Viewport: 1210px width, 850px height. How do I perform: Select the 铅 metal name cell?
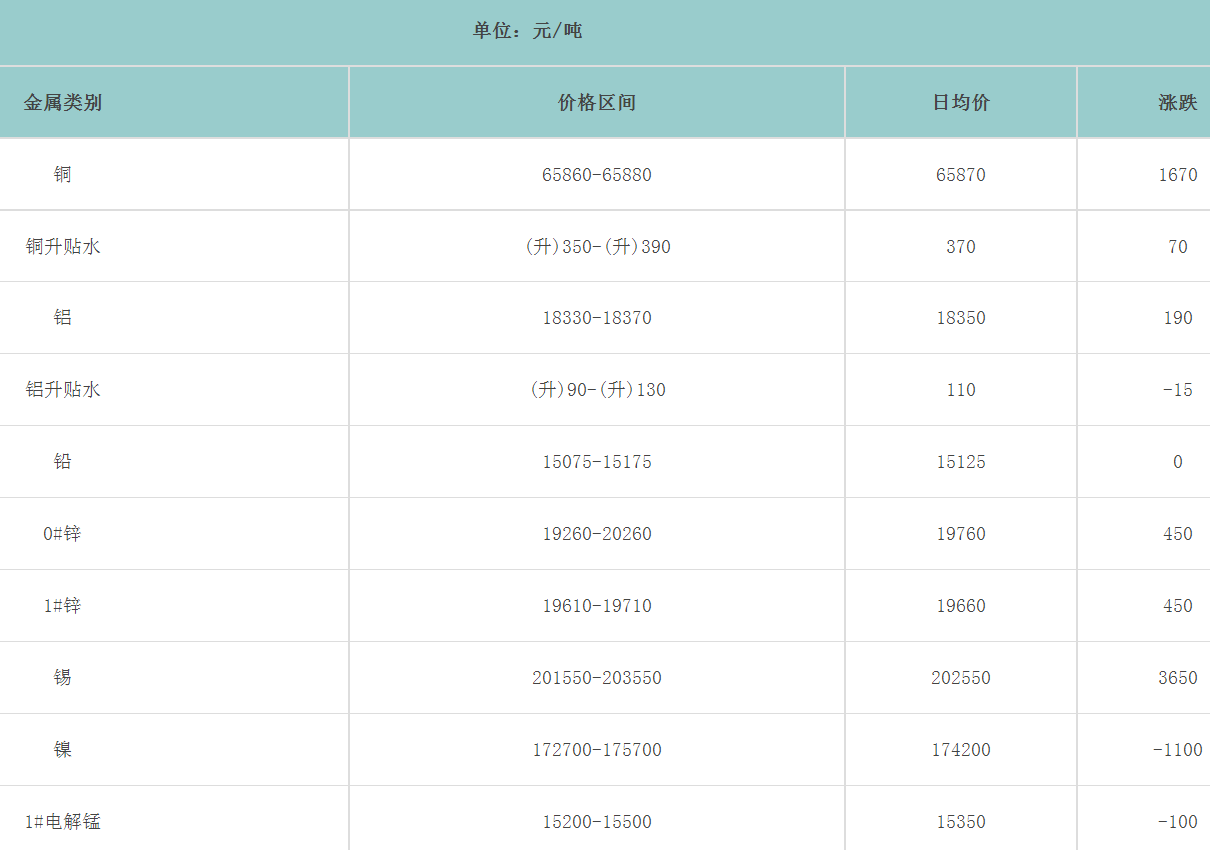[63, 462]
